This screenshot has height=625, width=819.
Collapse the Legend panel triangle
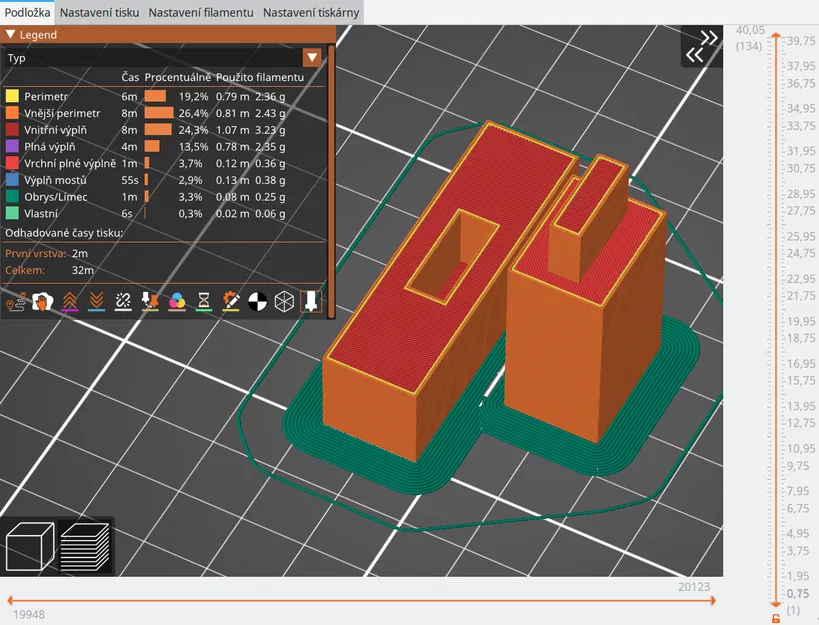[x=10, y=34]
